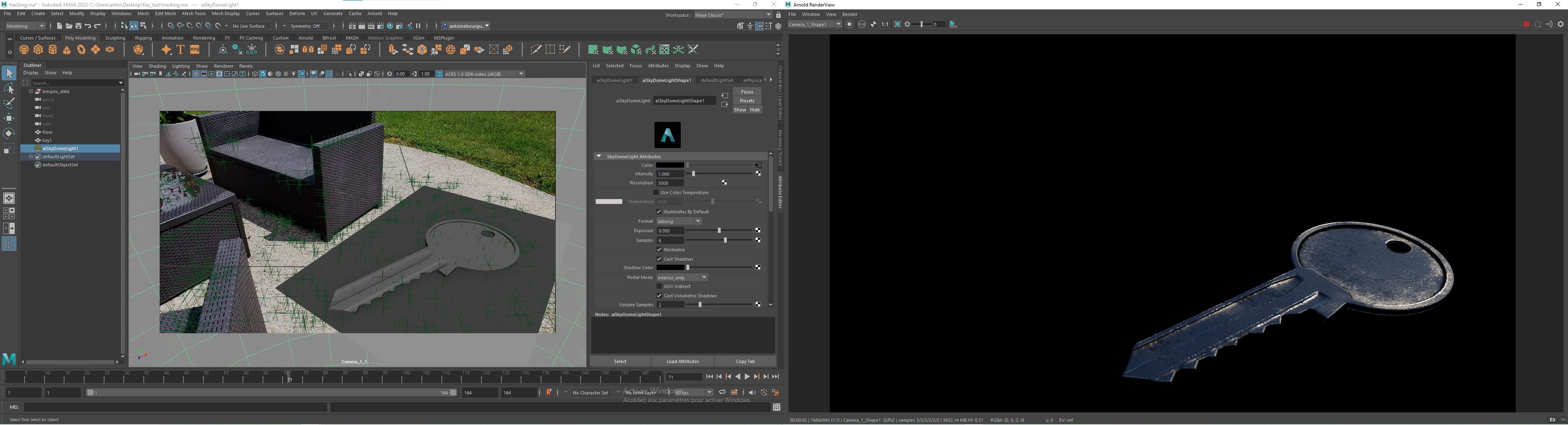
Task: Create a polygon cone from the shelf
Action: coord(67,50)
